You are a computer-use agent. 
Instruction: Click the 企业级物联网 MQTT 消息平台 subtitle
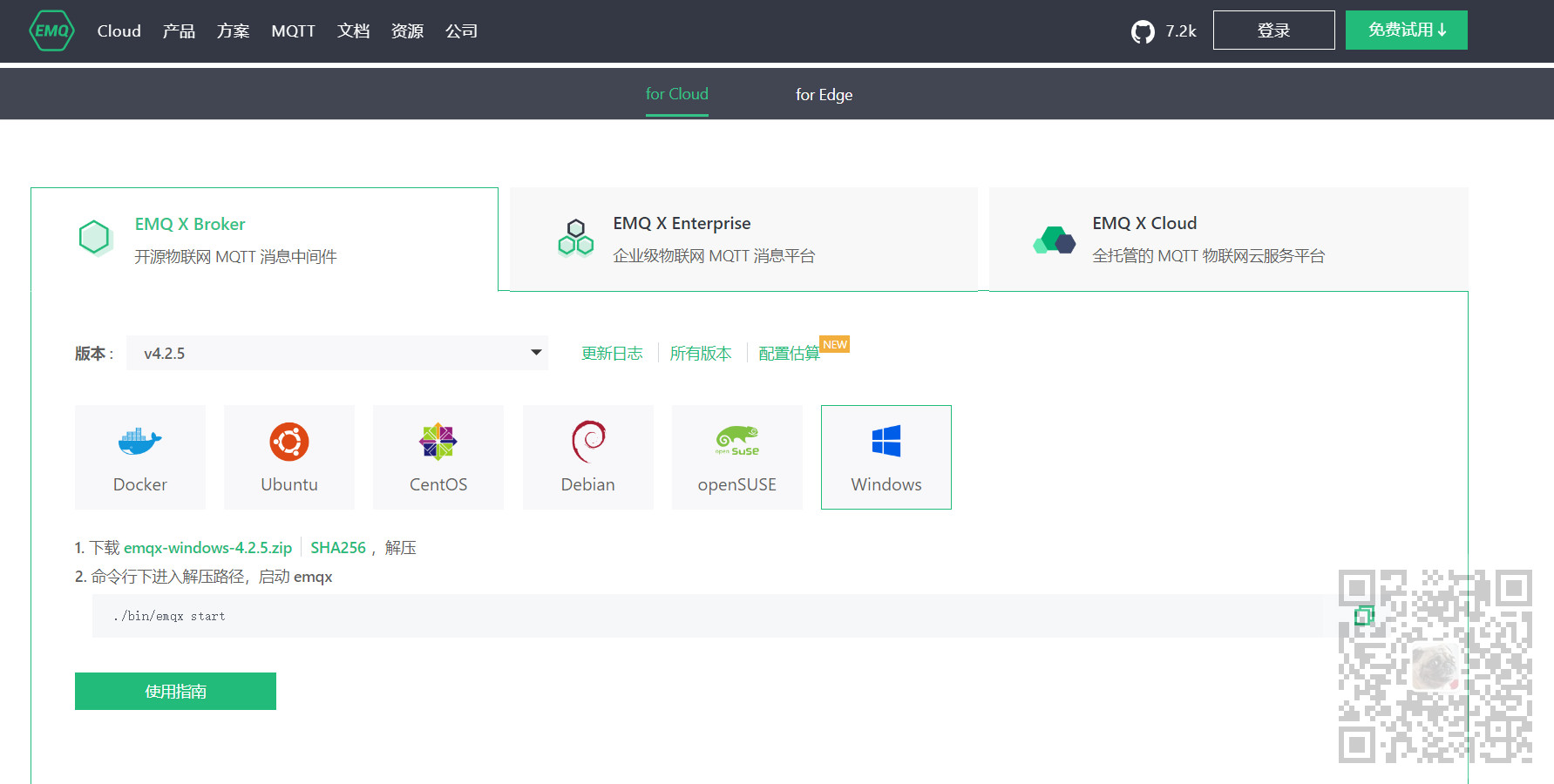tap(714, 256)
